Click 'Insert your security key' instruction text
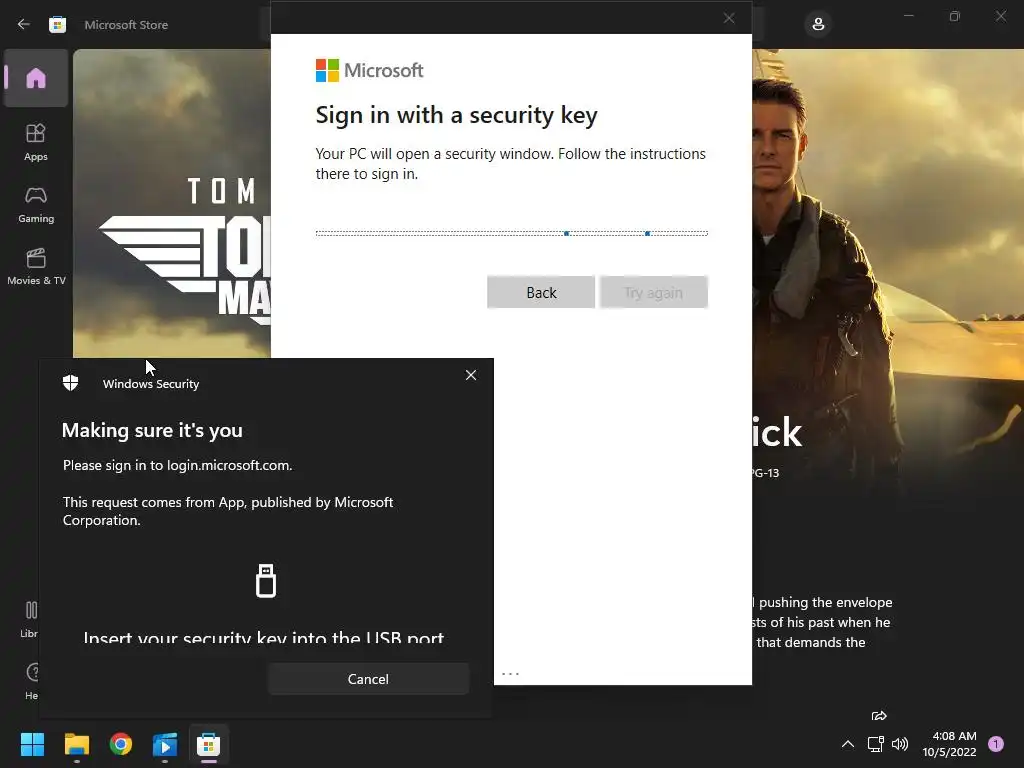 coord(264,636)
